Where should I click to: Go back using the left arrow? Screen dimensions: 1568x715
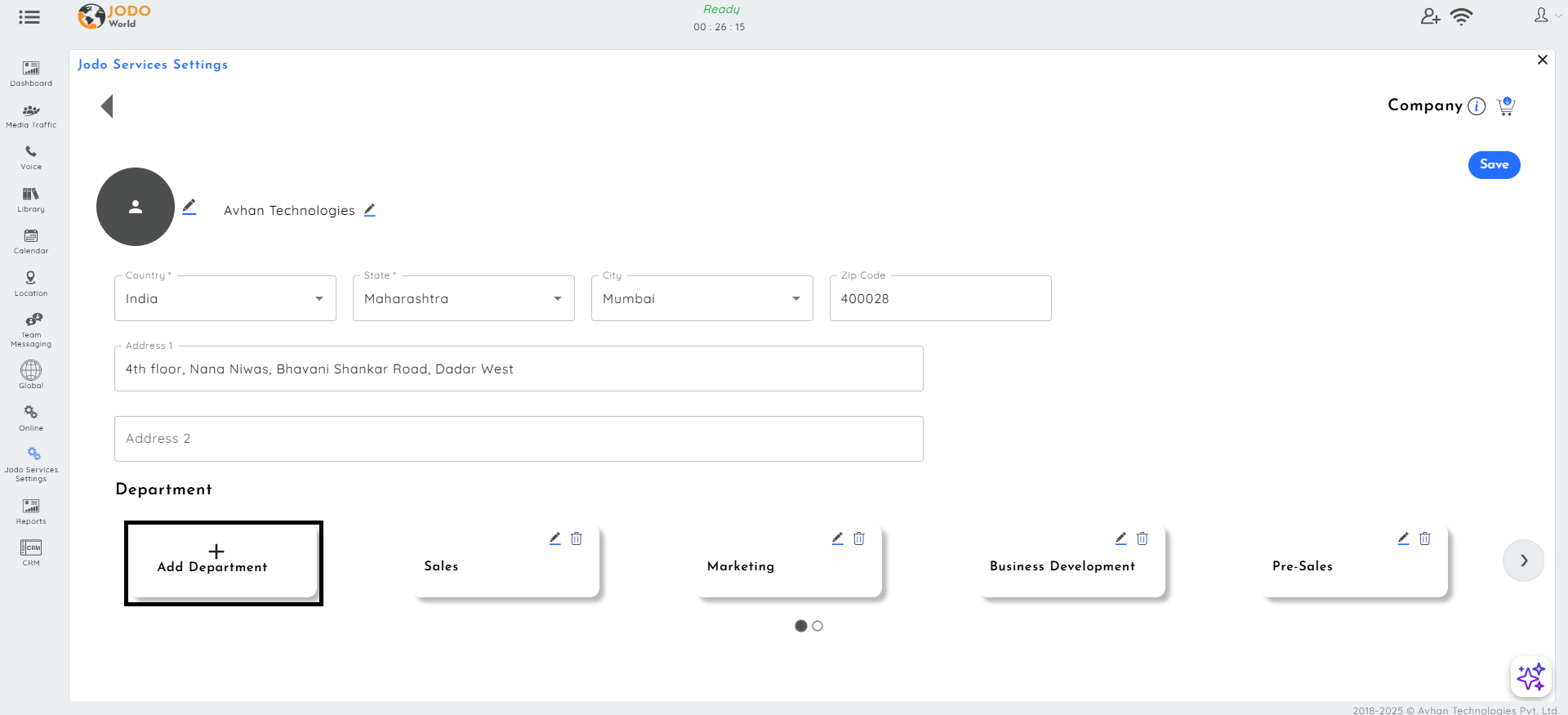pos(107,106)
